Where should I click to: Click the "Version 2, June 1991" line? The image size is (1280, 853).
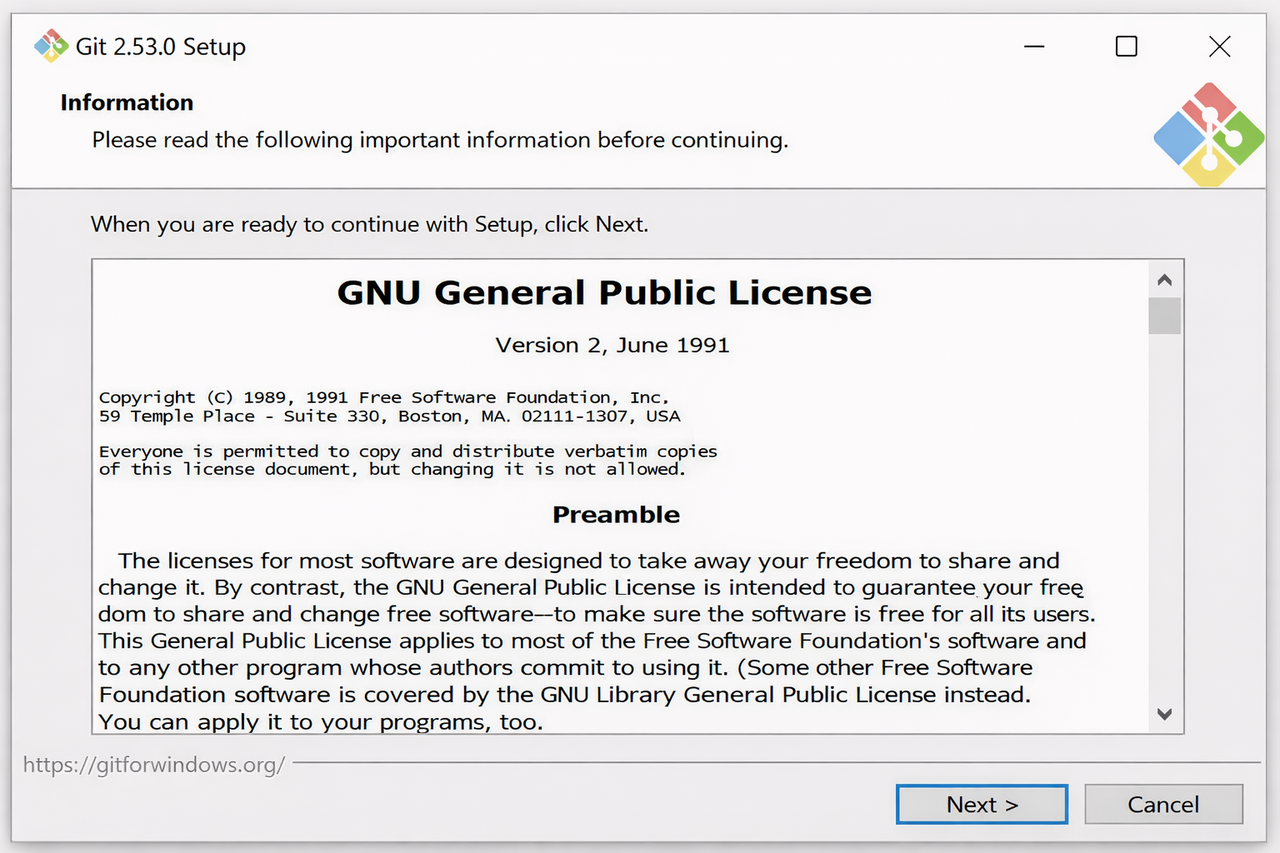click(x=612, y=345)
